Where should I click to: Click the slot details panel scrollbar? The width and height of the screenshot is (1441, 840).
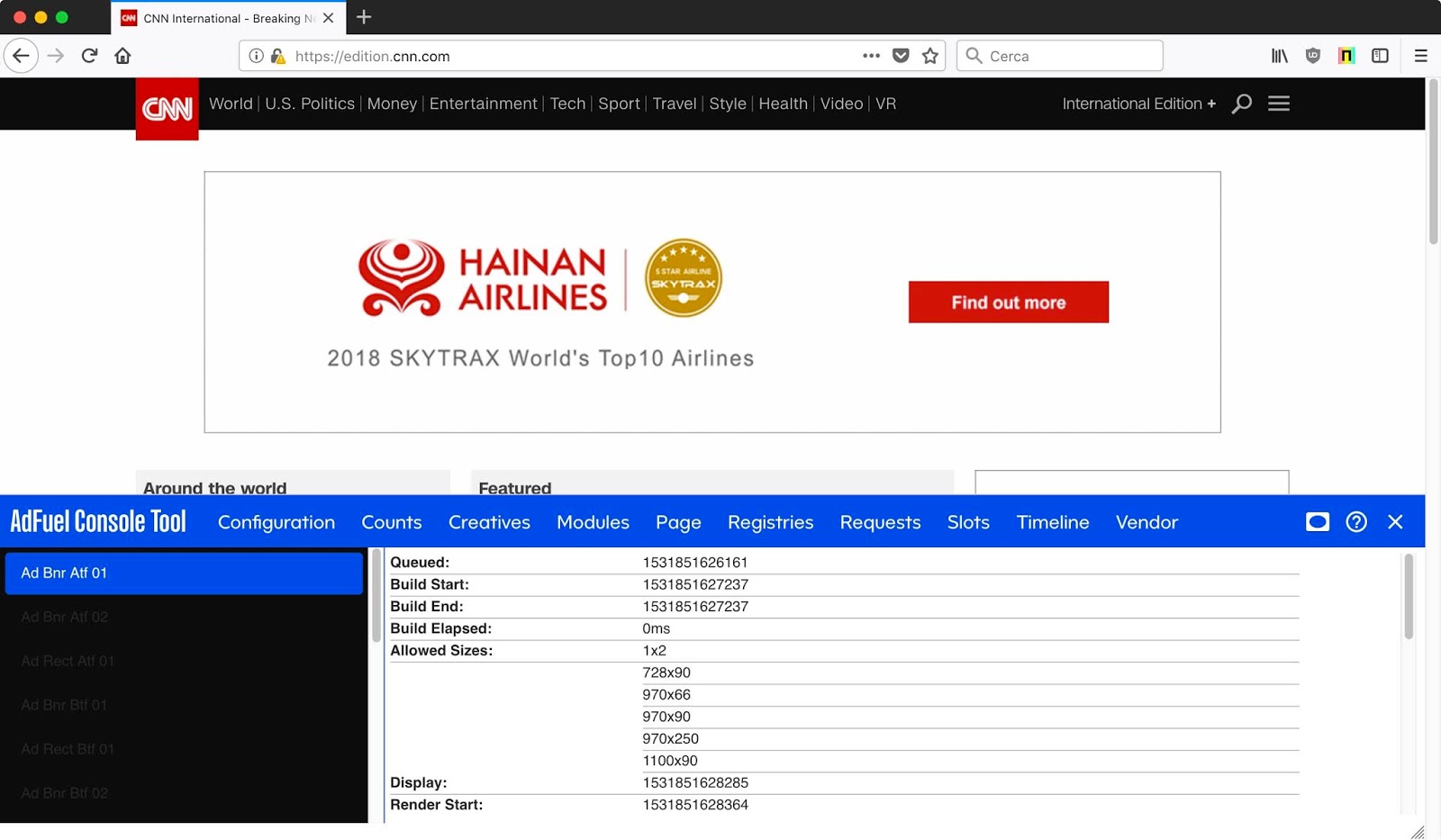1409,597
